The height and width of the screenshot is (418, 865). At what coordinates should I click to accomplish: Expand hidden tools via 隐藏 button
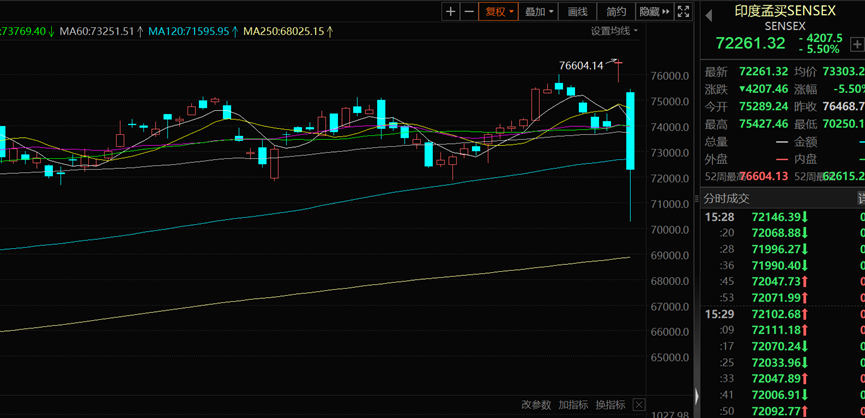[654, 12]
